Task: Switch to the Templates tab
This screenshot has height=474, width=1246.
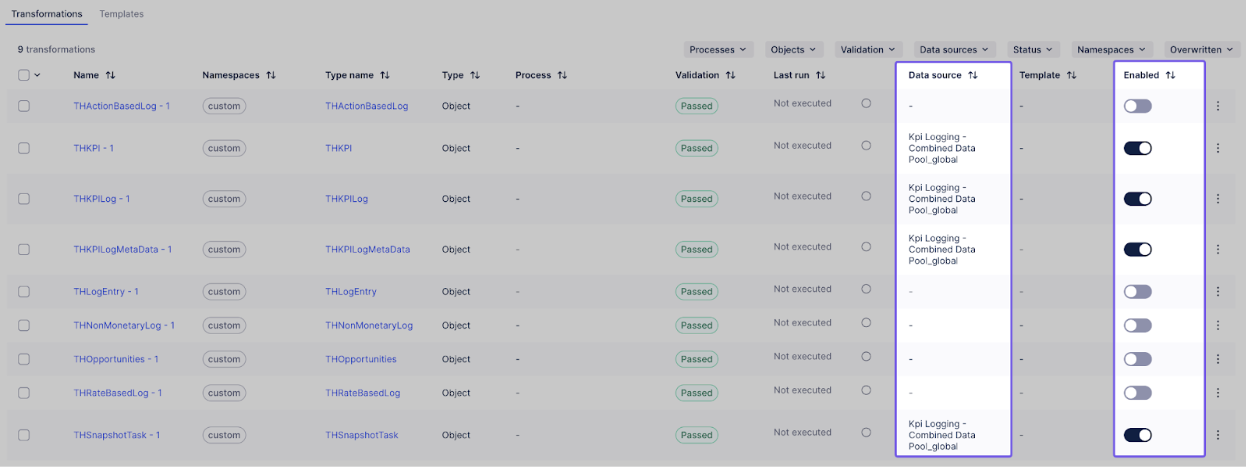Action: [121, 14]
